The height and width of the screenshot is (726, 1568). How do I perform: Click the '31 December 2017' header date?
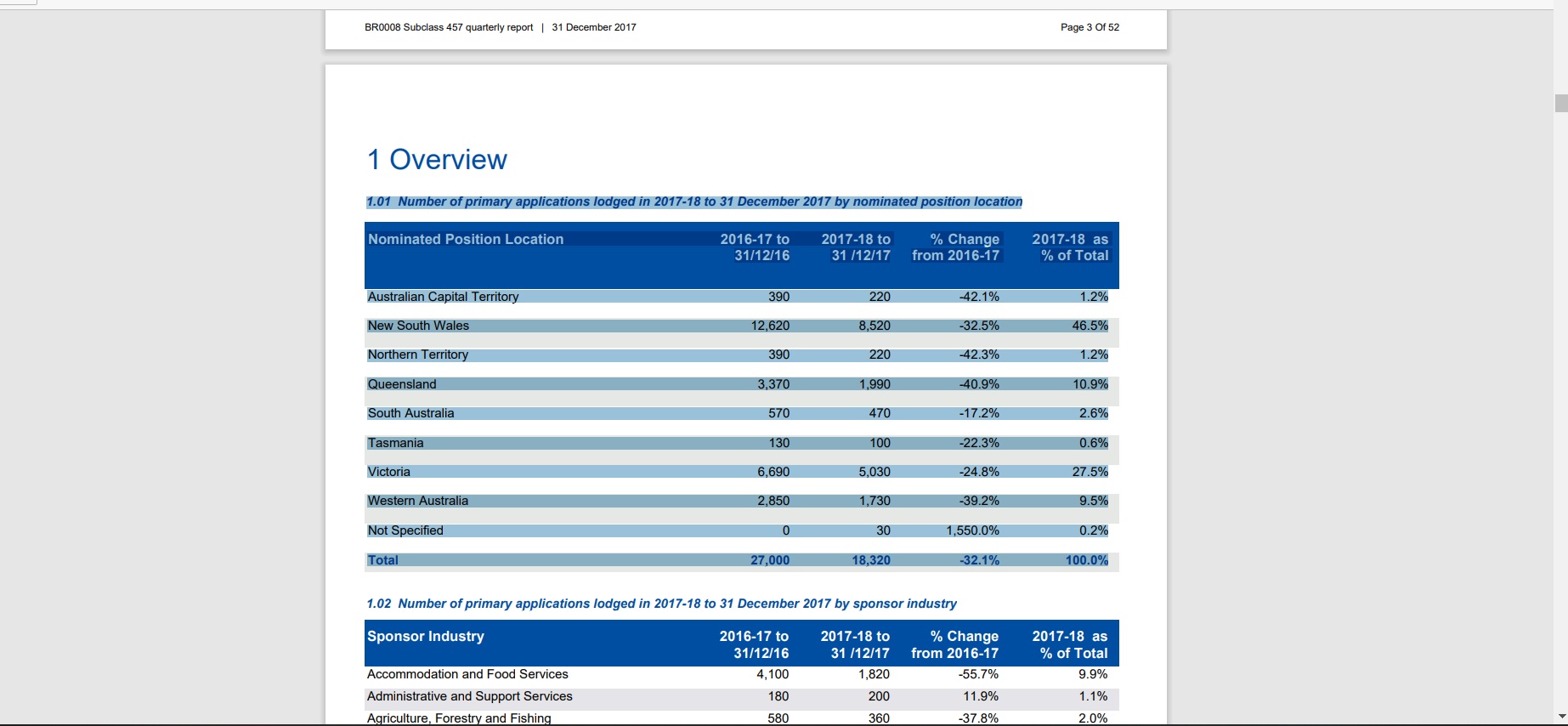coord(594,27)
